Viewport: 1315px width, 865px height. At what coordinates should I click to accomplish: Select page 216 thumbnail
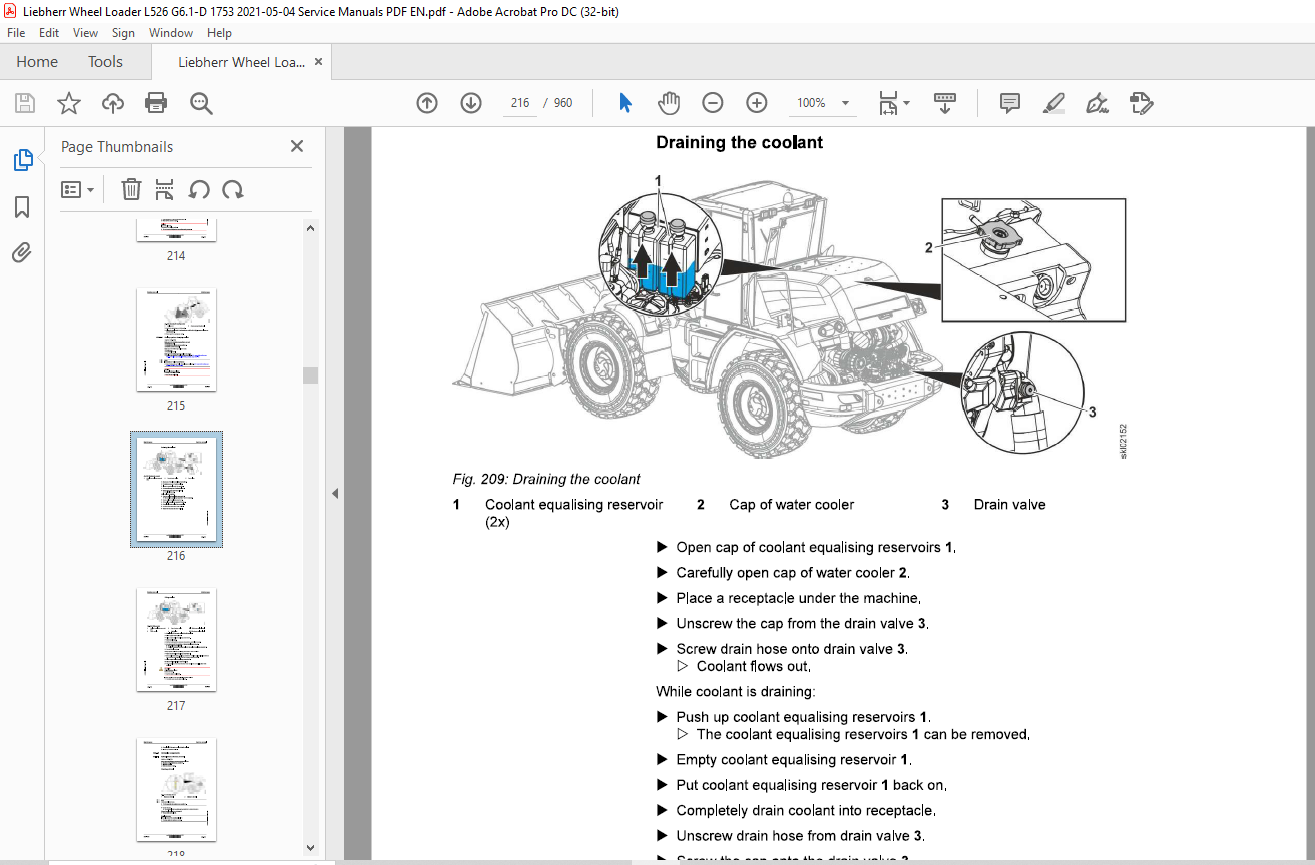pos(176,490)
